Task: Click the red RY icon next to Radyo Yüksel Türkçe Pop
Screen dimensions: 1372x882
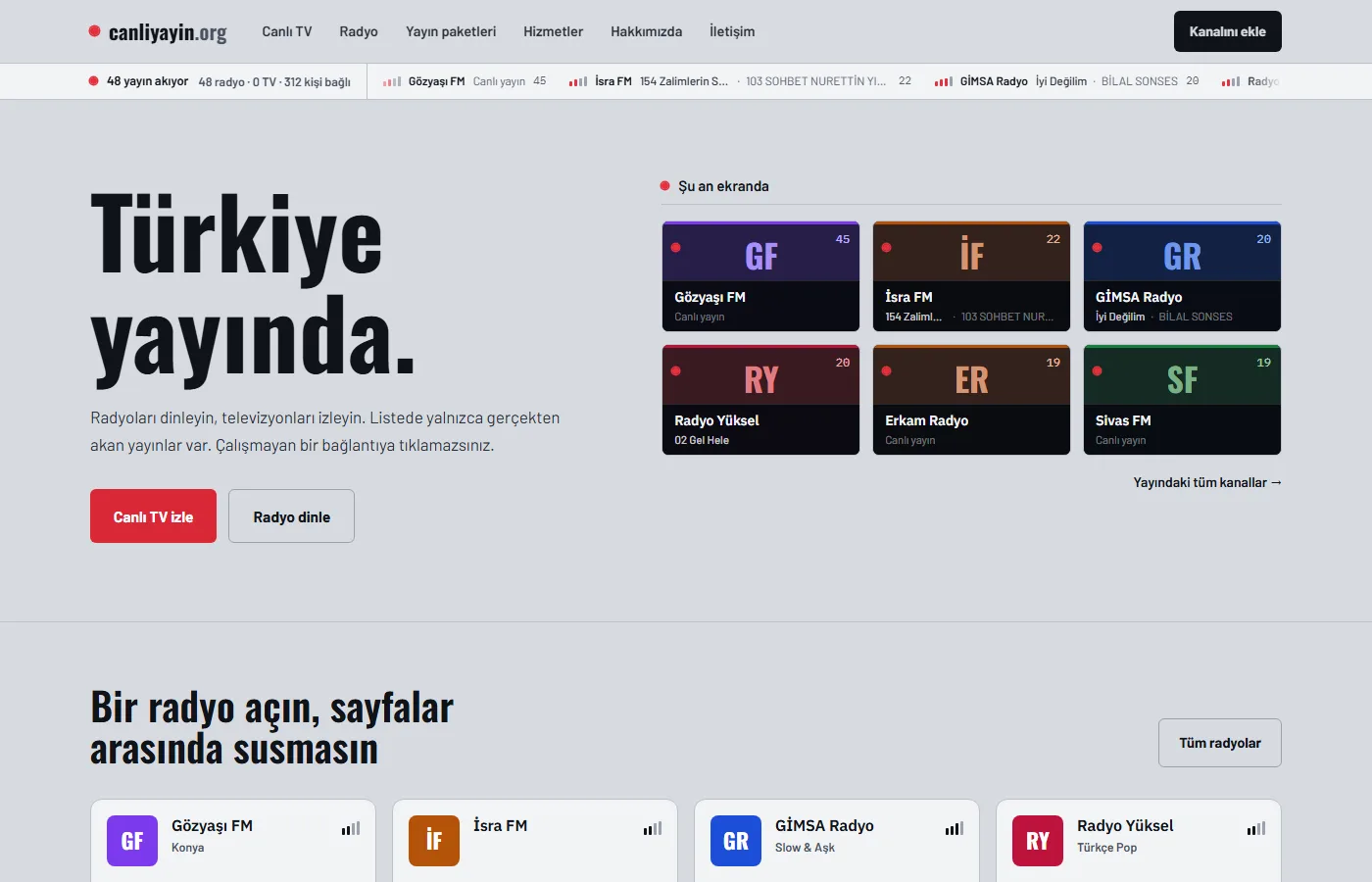Action: click(1038, 841)
